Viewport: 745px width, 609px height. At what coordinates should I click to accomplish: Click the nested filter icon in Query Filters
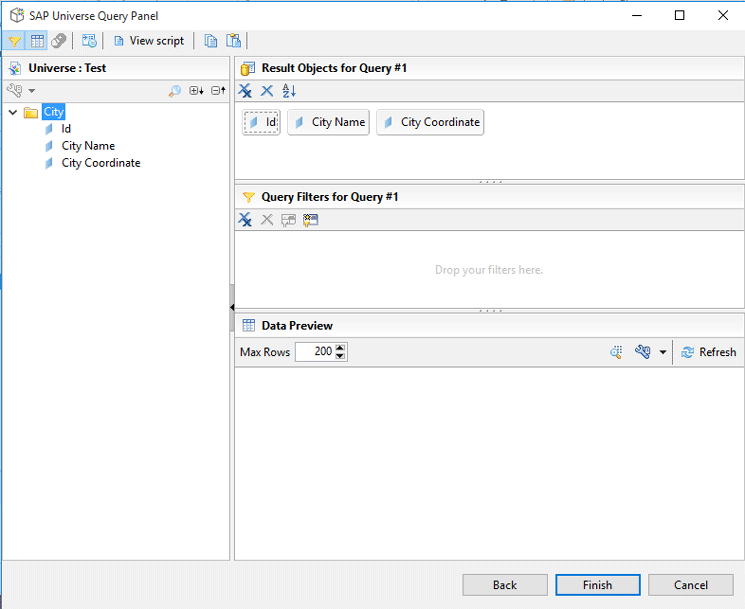[288, 220]
